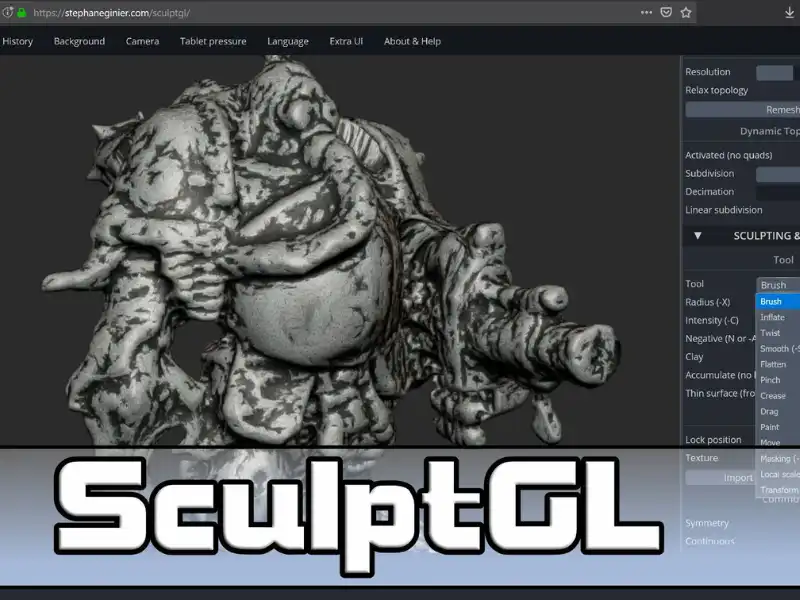Viewport: 800px width, 600px height.
Task: Choose Flatten in the tool dropdown list
Action: coord(773,365)
